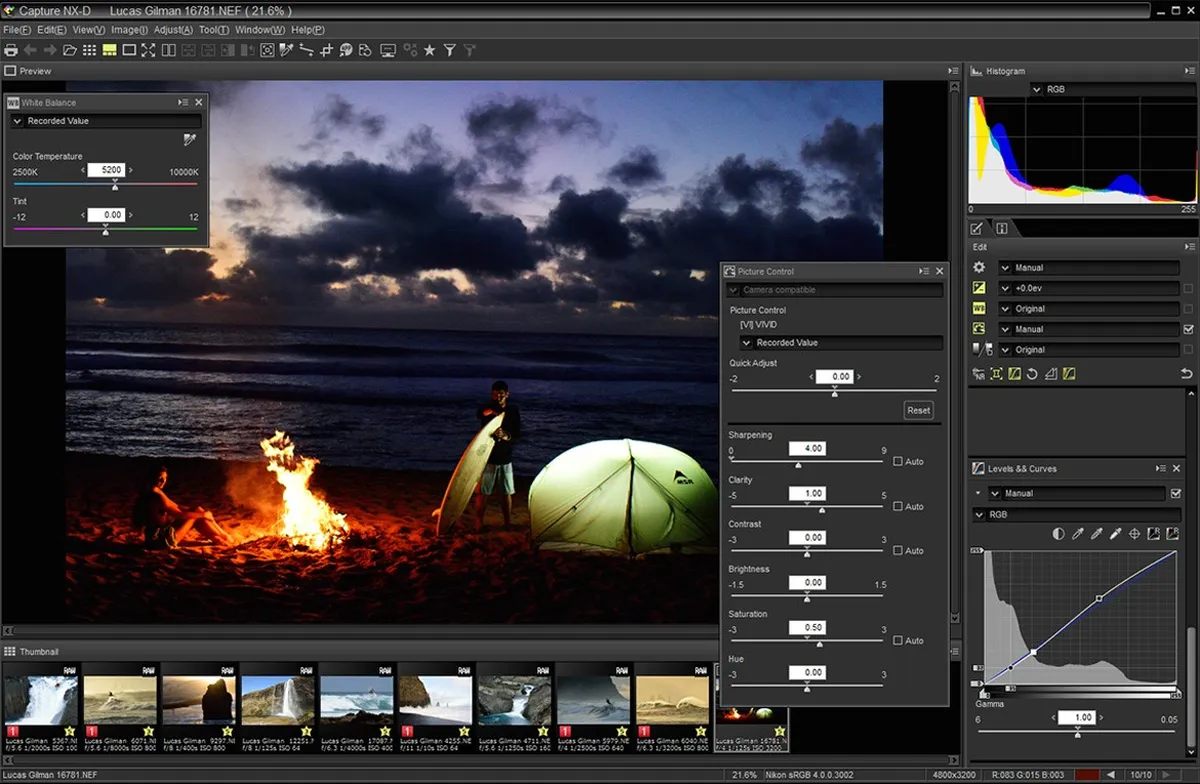The width and height of the screenshot is (1200, 784).
Task: Click the print icon in the toolbar
Action: tap(11, 50)
